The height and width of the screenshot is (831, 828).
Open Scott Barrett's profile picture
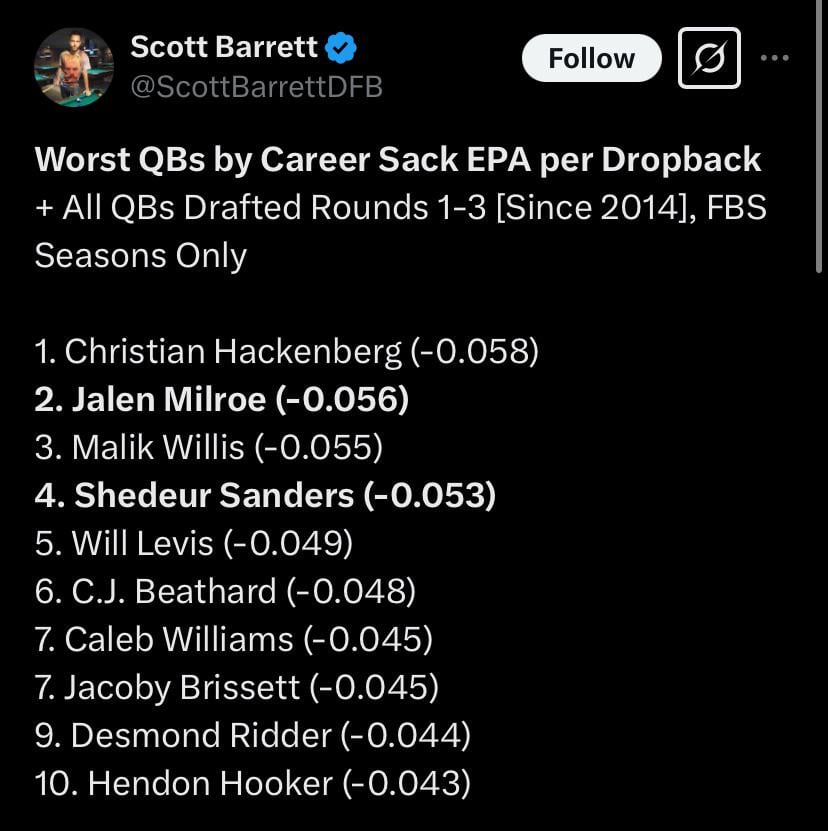coord(75,58)
